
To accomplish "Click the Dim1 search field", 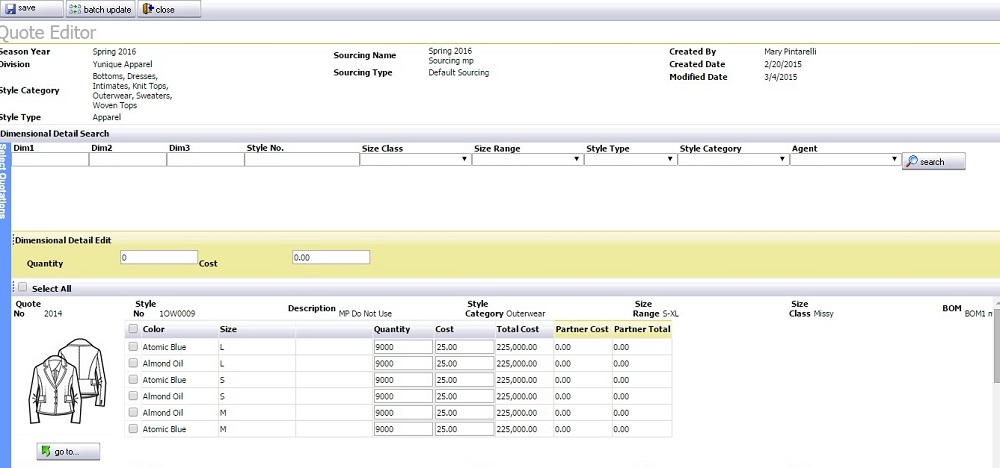I will (50, 159).
